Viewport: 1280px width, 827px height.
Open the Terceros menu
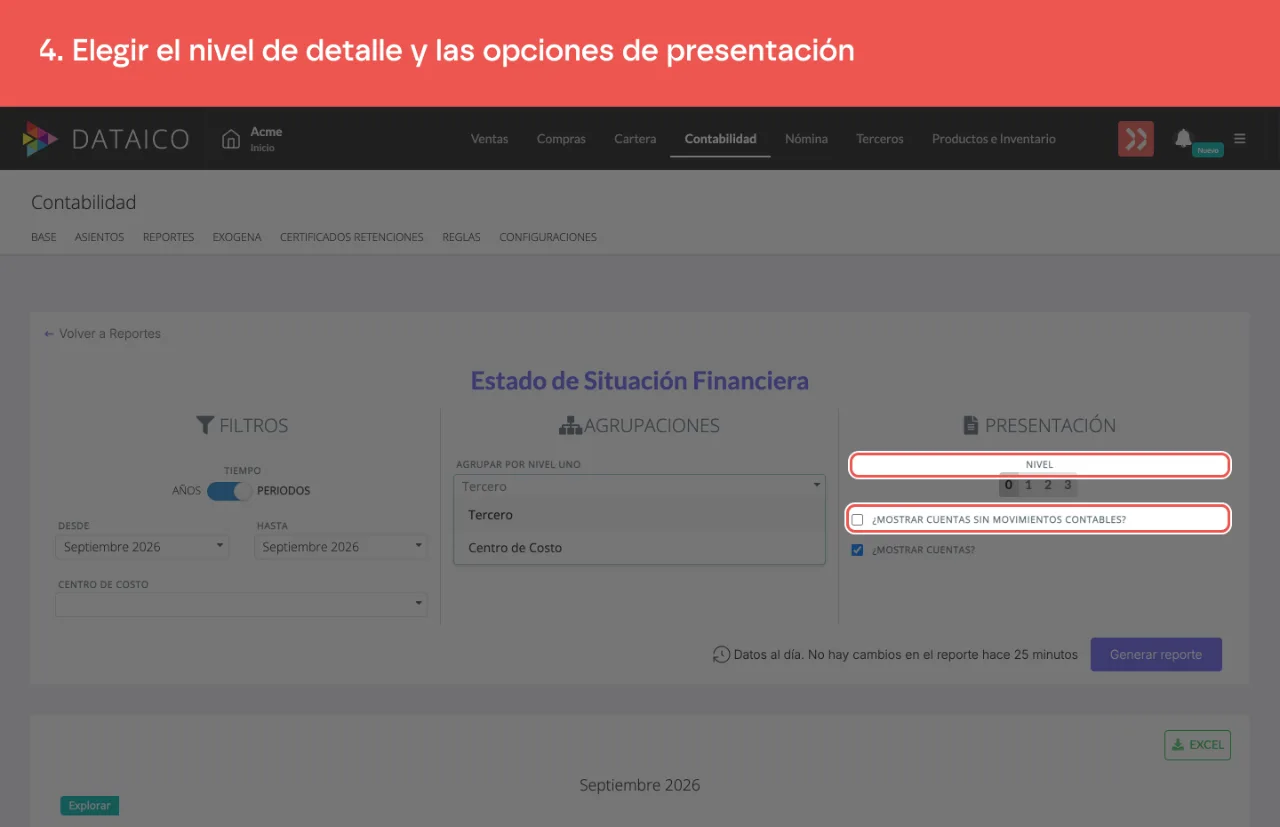coord(880,139)
